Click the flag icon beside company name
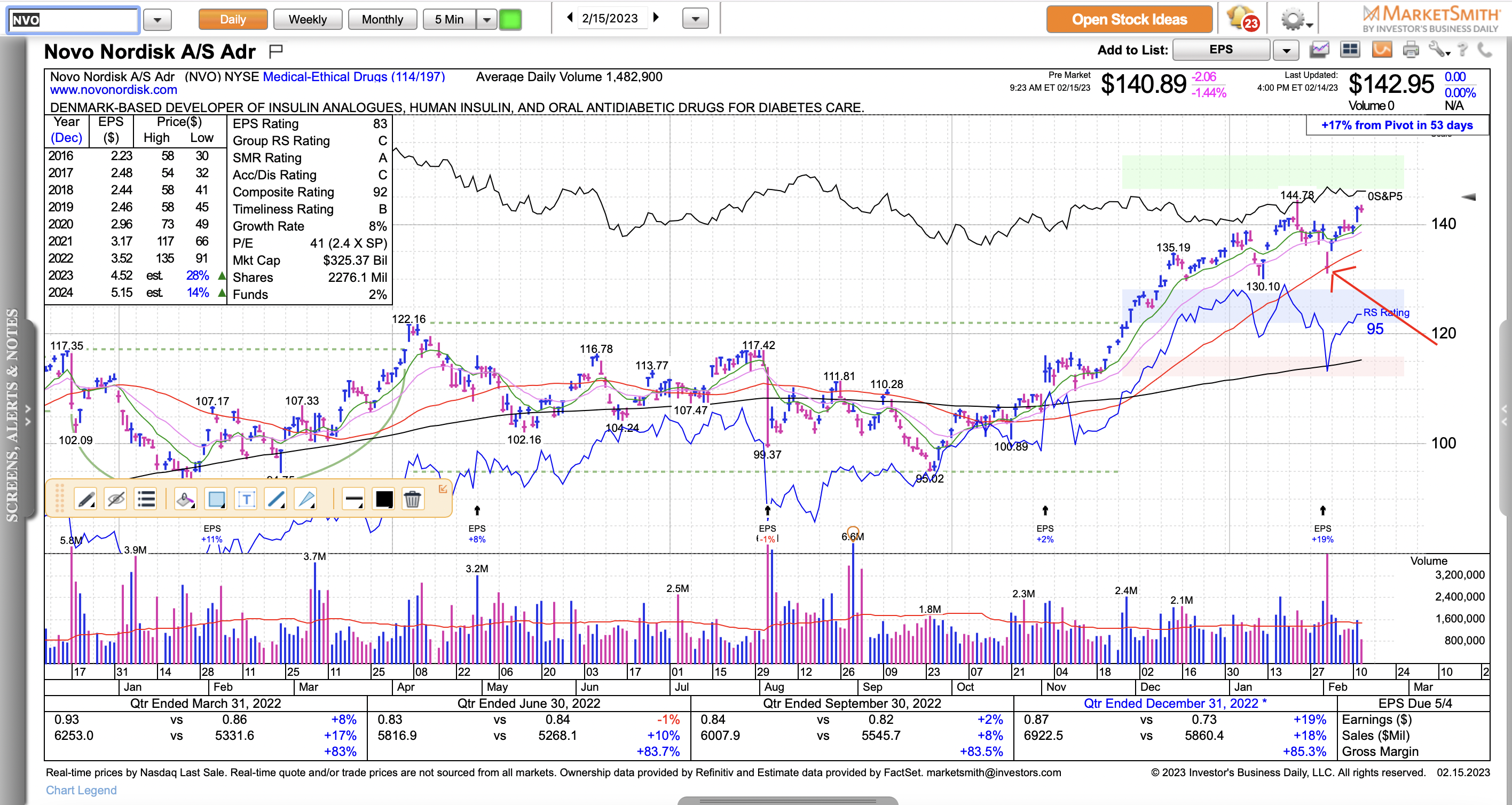Image resolution: width=1512 pixels, height=805 pixels. (276, 52)
